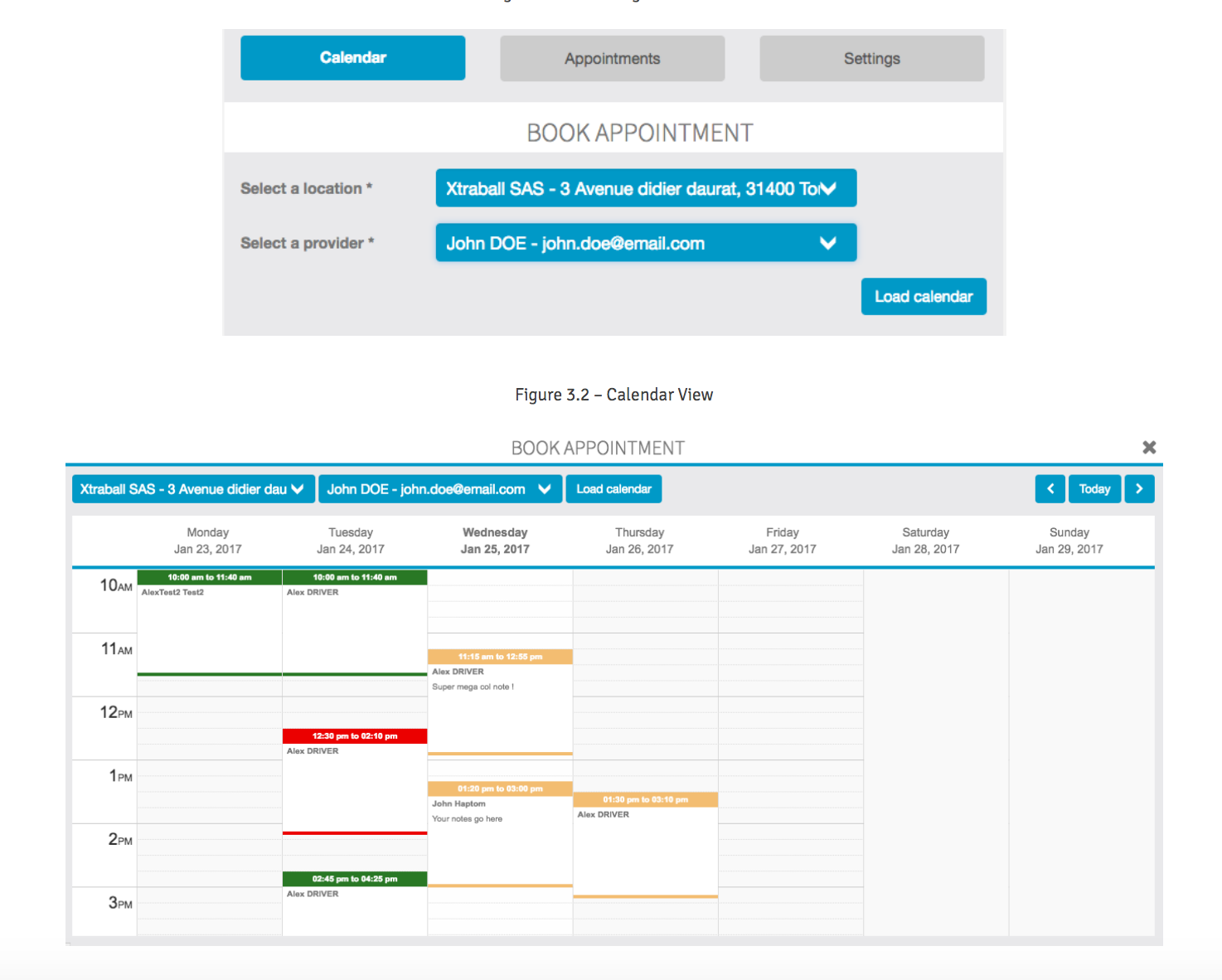Screen dimensions: 1222x980
Task: Select the Calendar tab
Action: coord(352,58)
